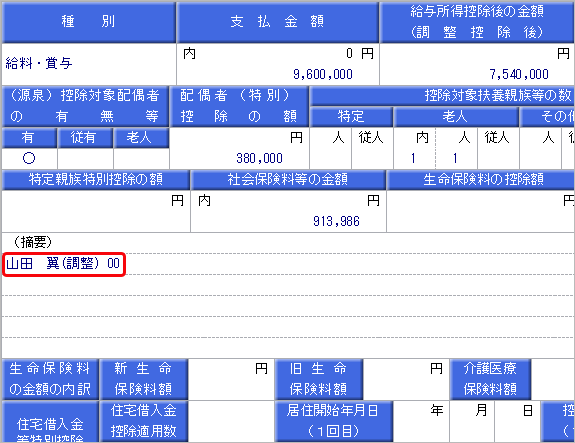This screenshot has height=443, width=575.
Task: Click the empty 新生命保険料額 amount field
Action: [231, 379]
